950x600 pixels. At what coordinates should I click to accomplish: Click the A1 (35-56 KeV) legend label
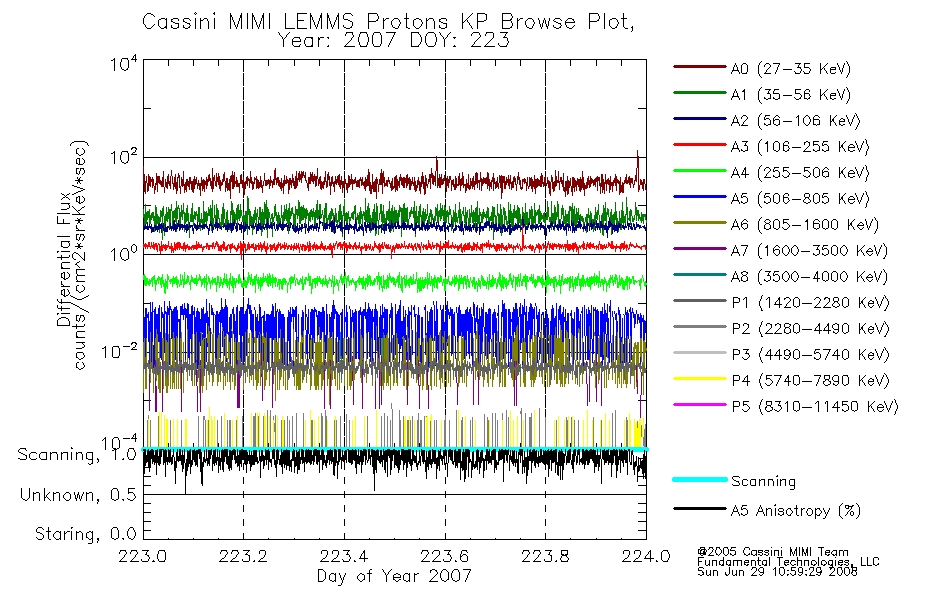point(790,95)
